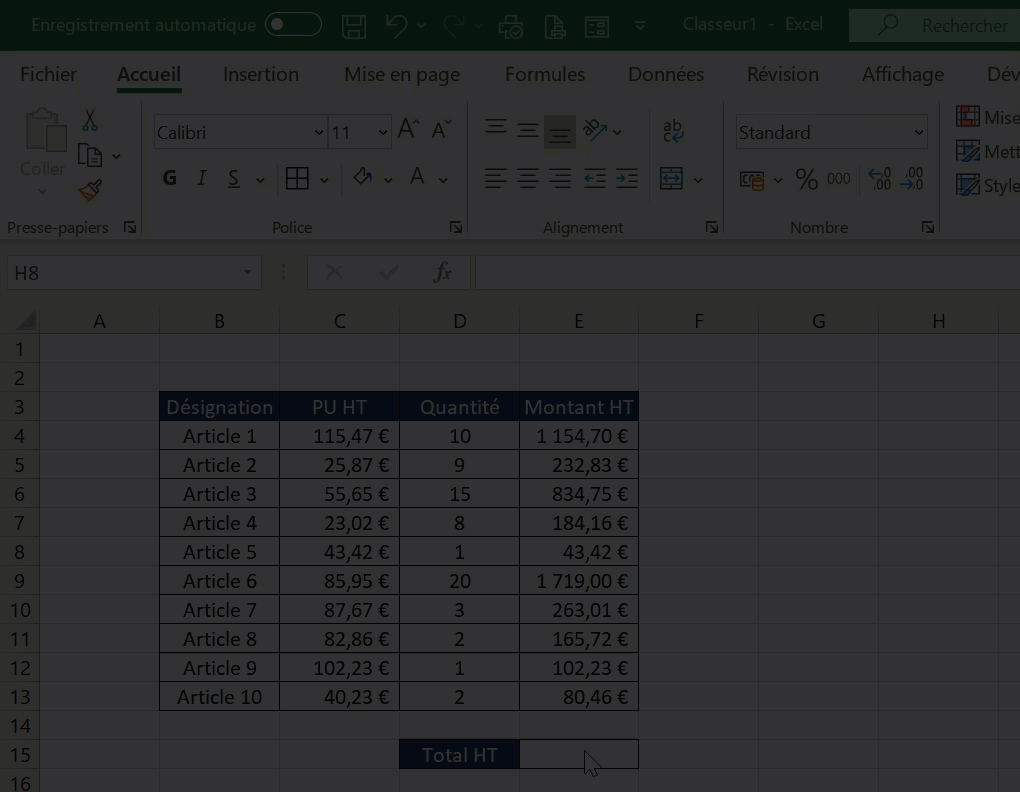Click the italic I button
Viewport: 1020px width, 792px height.
click(x=202, y=179)
